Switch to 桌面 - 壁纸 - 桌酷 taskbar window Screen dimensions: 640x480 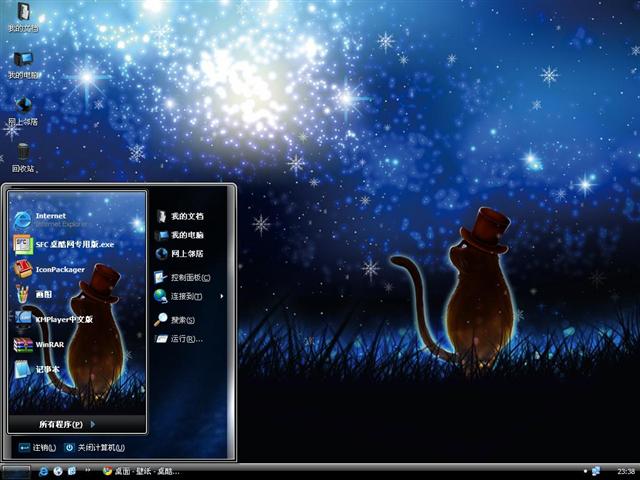pos(141,471)
